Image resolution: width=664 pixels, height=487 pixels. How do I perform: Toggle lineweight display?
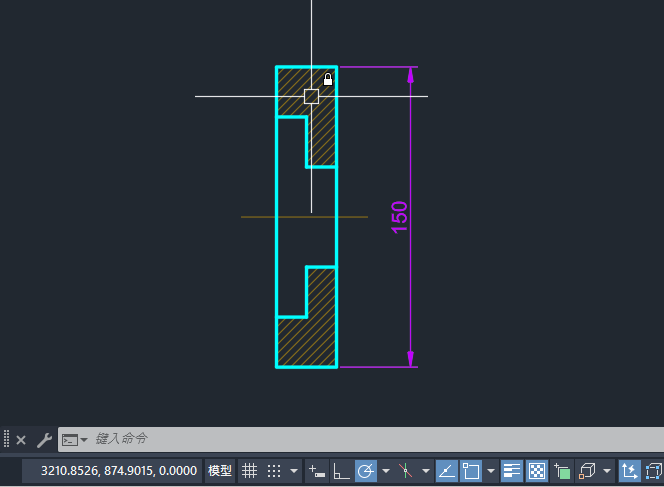point(512,471)
